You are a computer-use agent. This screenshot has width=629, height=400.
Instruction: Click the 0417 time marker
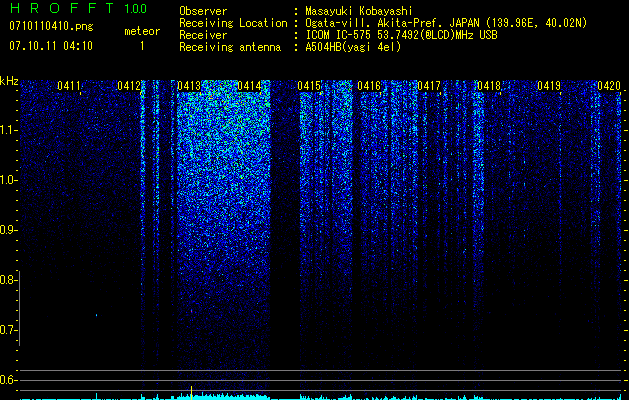coord(429,86)
